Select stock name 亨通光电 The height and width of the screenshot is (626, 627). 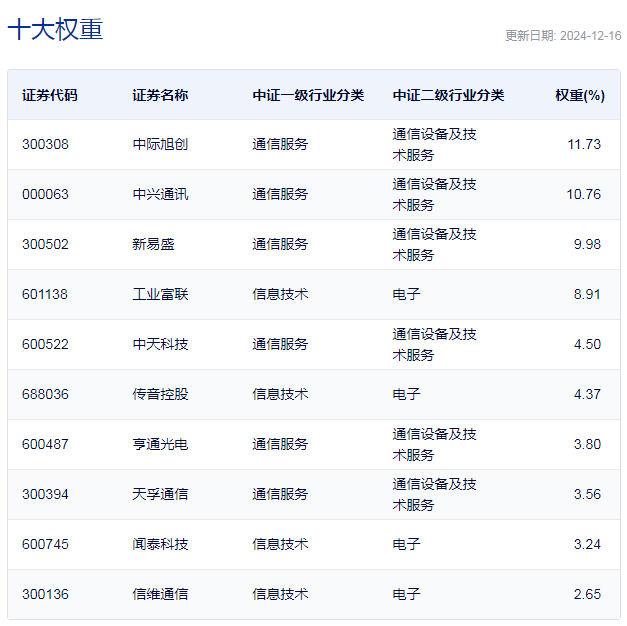[160, 444]
